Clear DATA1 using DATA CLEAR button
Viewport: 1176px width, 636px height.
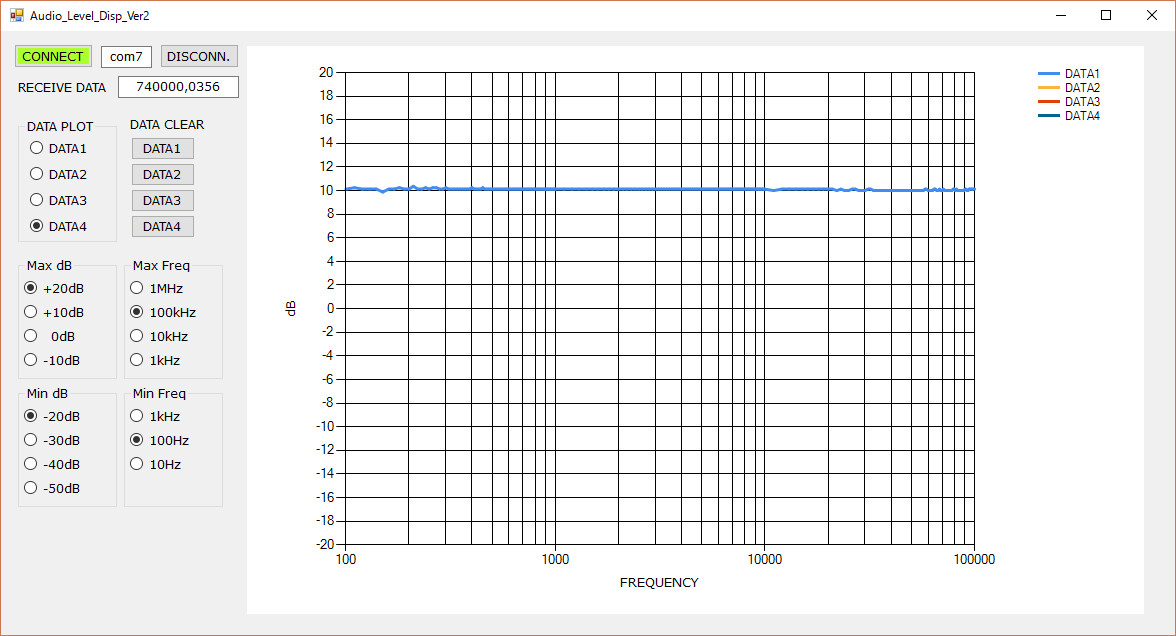(162, 149)
